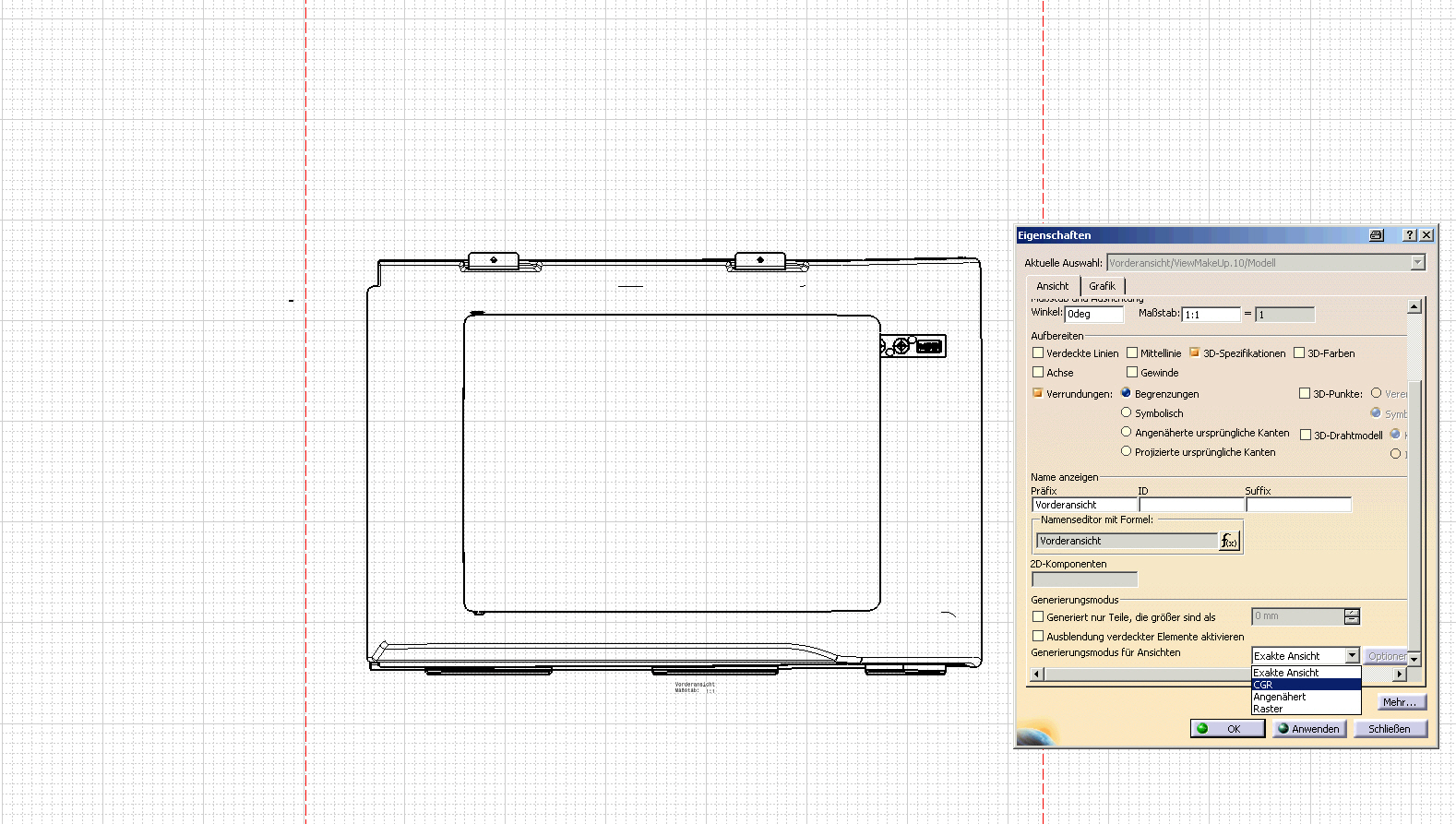This screenshot has width=1456, height=824.
Task: Choose 'Exakte Ansicht' from the dropdown list
Action: pyautogui.click(x=1306, y=673)
